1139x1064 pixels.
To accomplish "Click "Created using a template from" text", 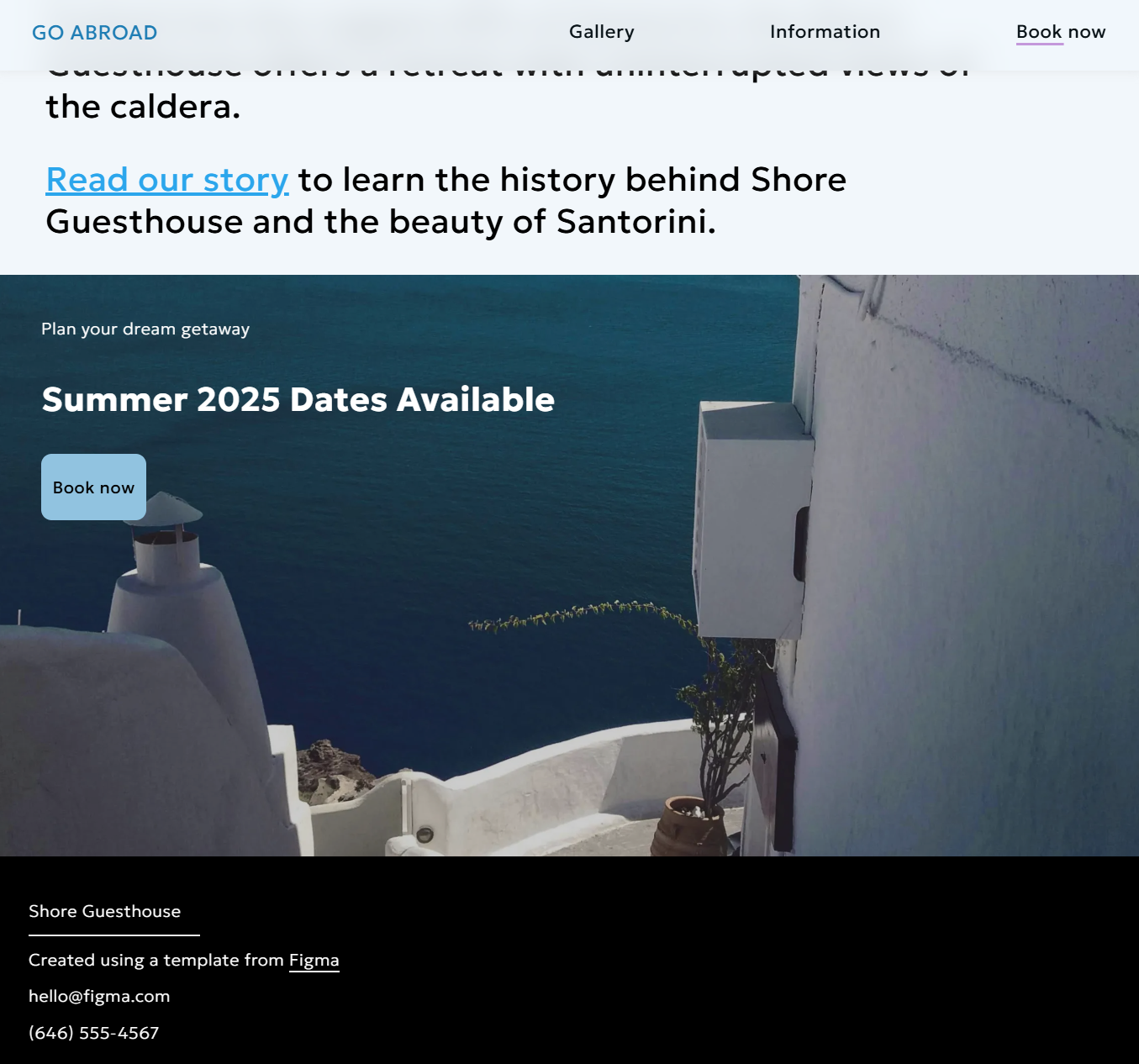I will click(x=156, y=960).
